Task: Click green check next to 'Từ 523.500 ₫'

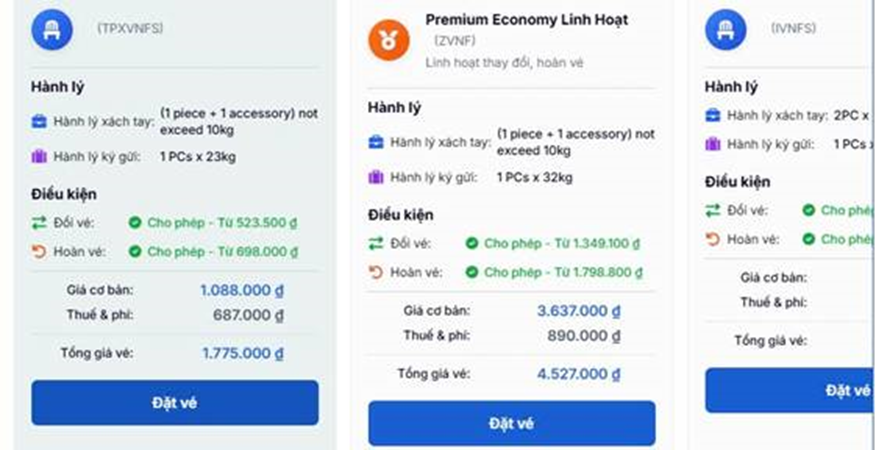Action: [135, 222]
